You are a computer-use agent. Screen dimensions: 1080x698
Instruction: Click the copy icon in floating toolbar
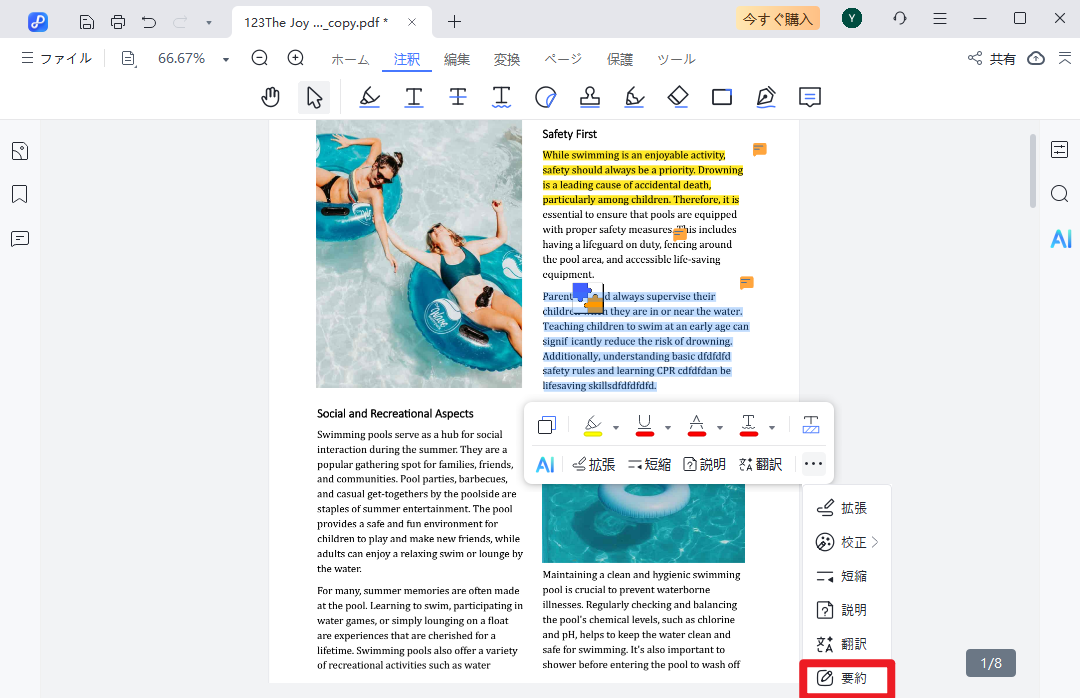coord(546,426)
